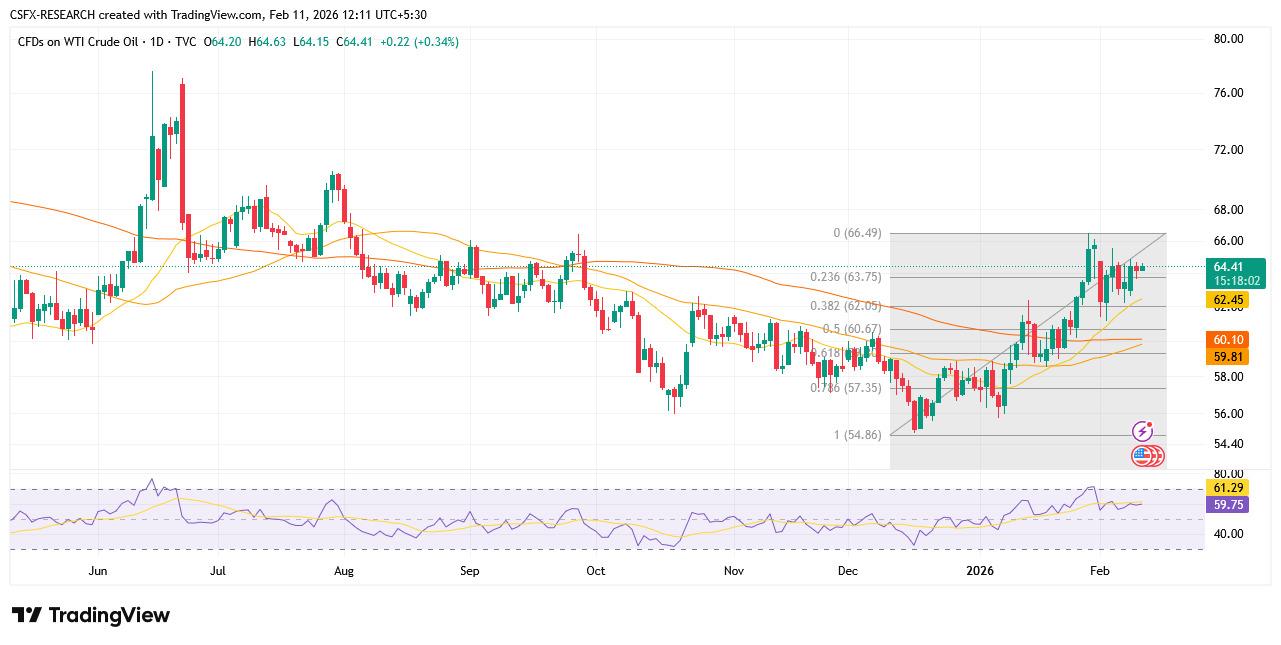
Task: Click the US flag economic events icon
Action: (1144, 456)
